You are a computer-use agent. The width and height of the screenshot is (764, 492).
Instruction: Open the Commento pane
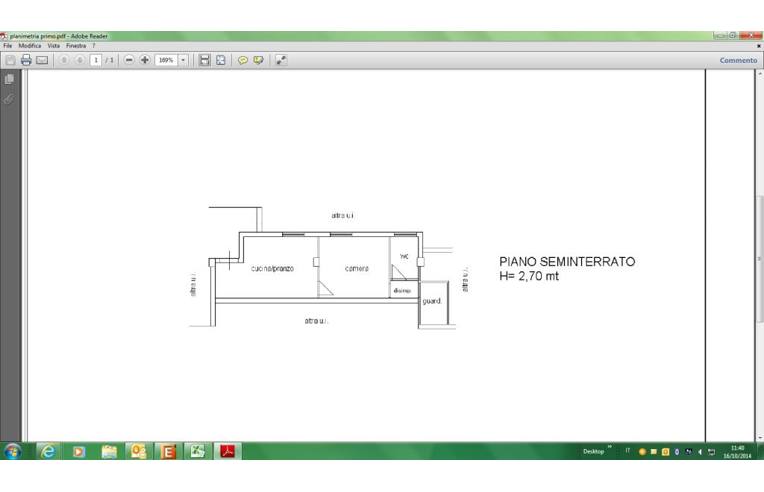point(738,60)
